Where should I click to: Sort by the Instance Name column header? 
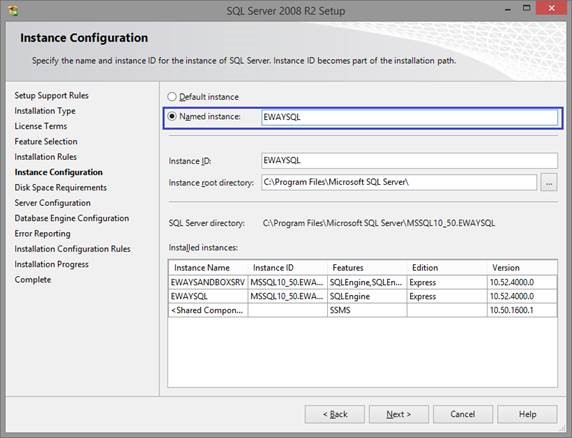208,268
